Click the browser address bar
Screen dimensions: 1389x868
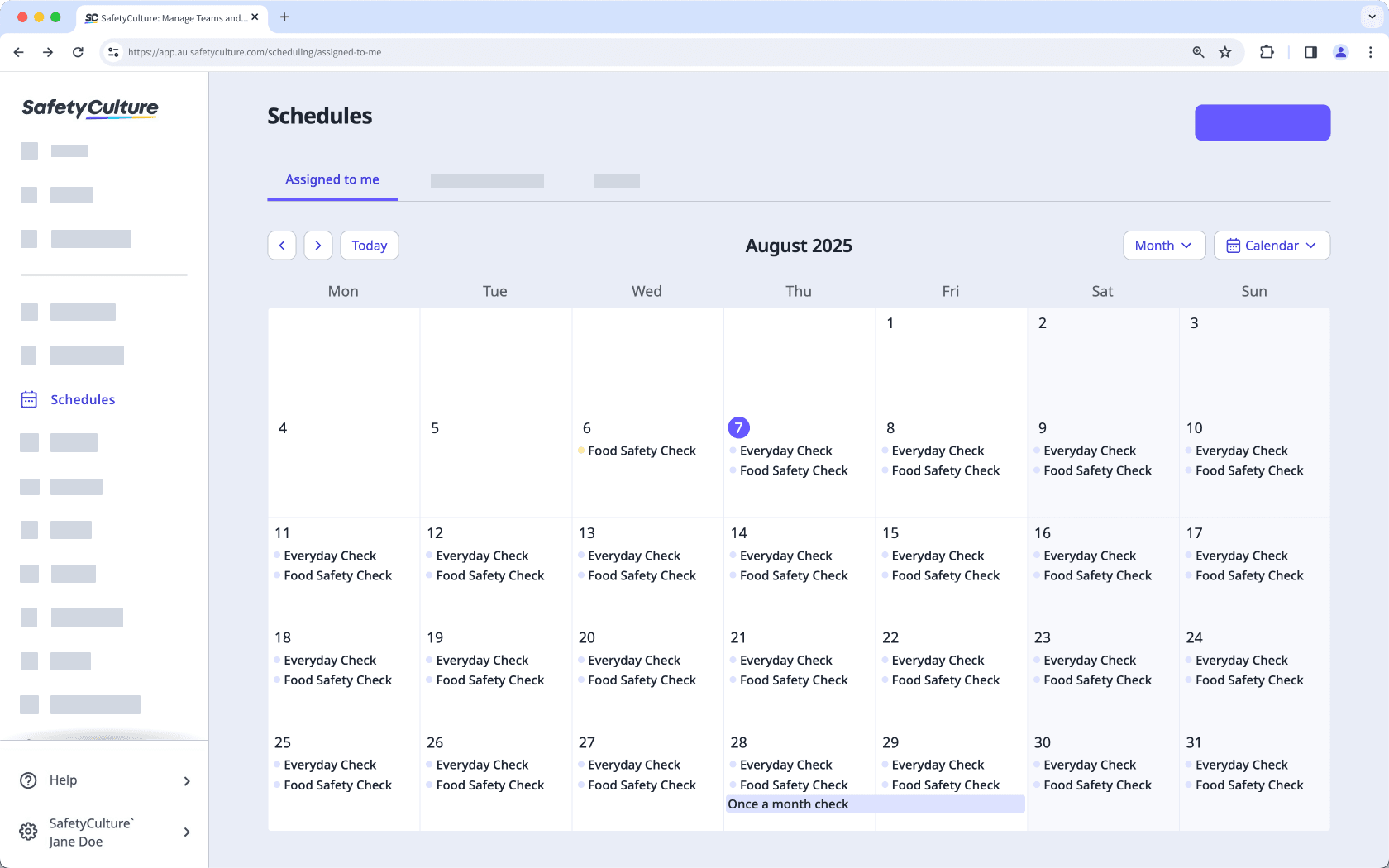331,51
